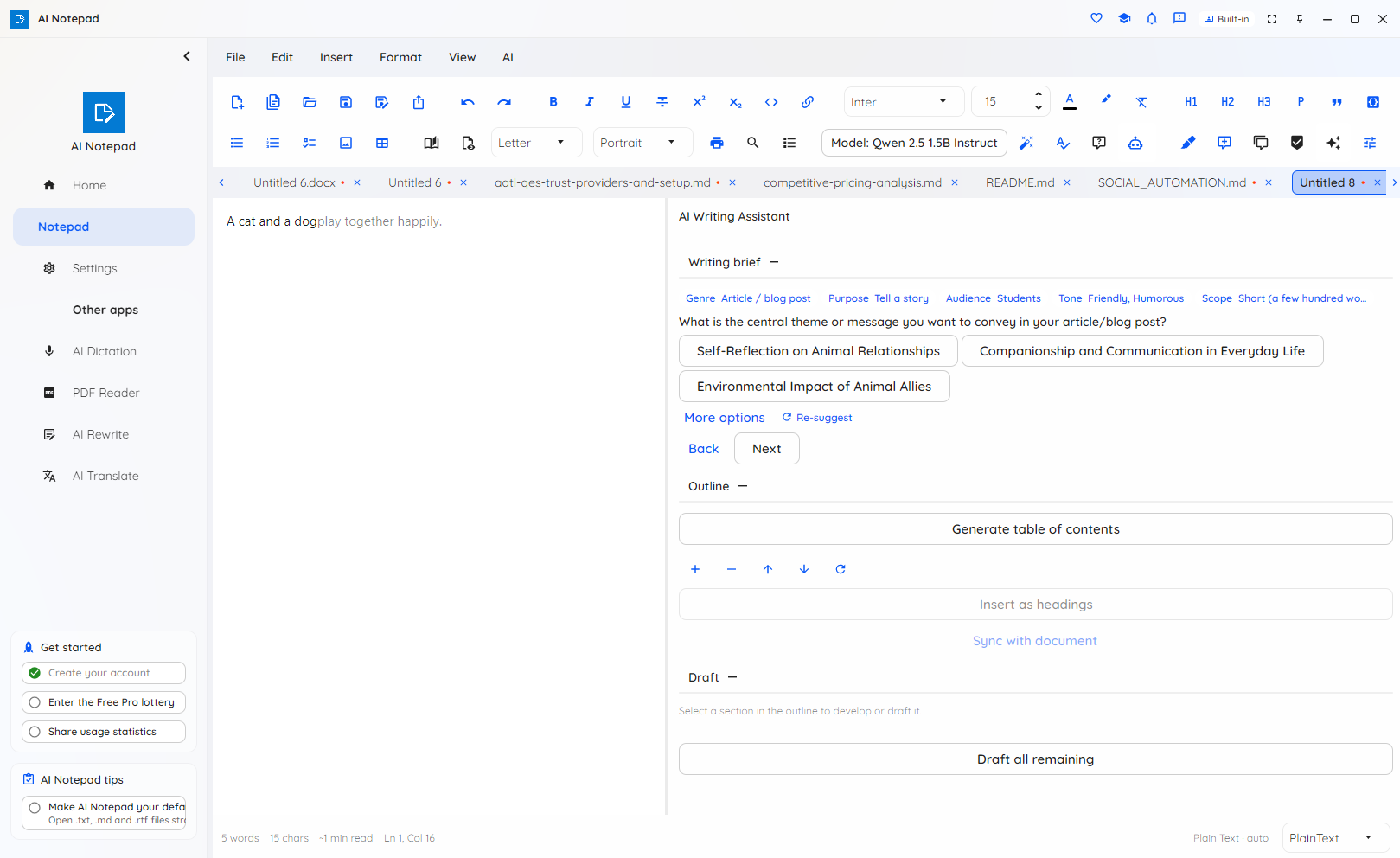
Task: Toggle bold formatting
Action: (553, 102)
